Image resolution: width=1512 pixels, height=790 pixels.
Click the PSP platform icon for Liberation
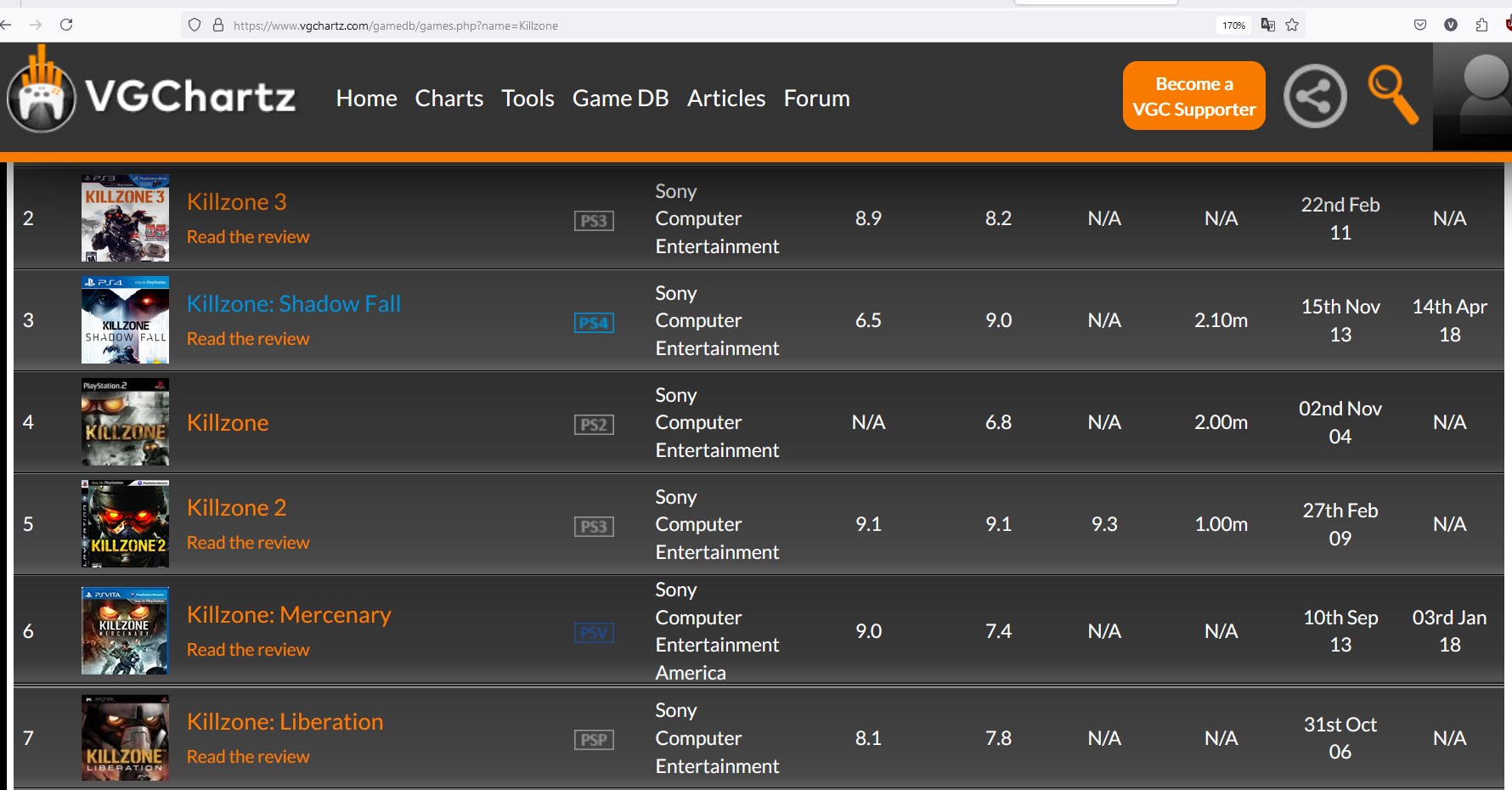pos(594,740)
